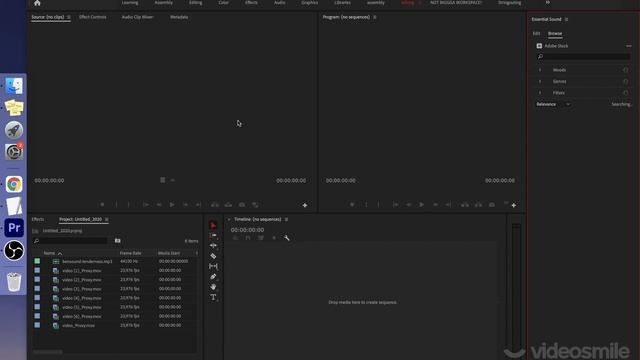Switch to Audio workspace
640x360 pixels.
(x=280, y=2)
